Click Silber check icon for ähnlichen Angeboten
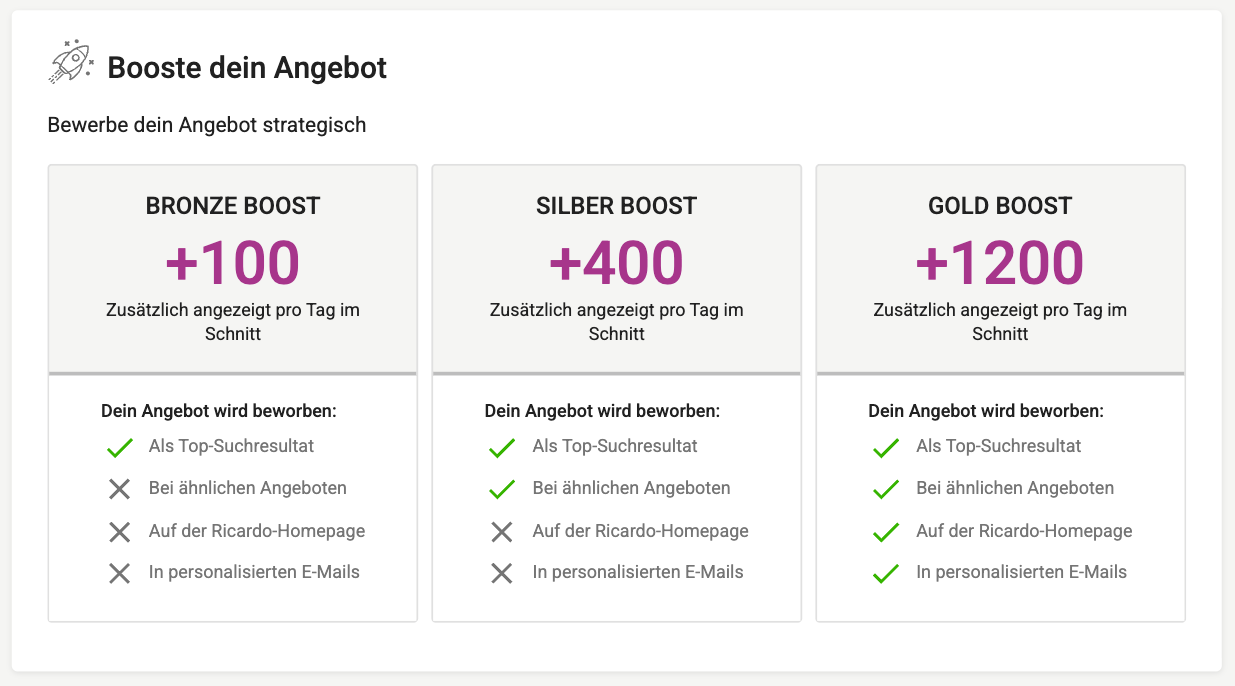1235x686 pixels. tap(502, 489)
